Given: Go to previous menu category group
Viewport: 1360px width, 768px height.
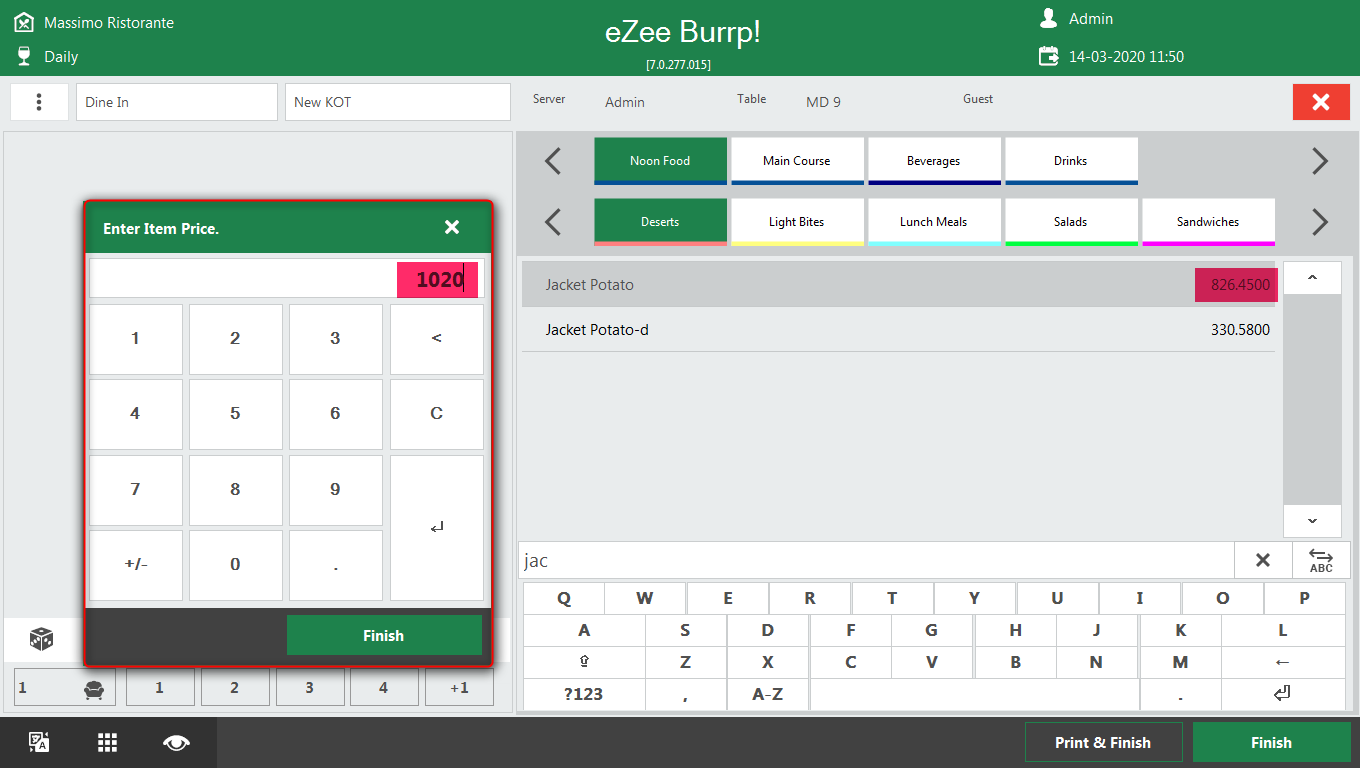Looking at the screenshot, I should click(x=553, y=160).
